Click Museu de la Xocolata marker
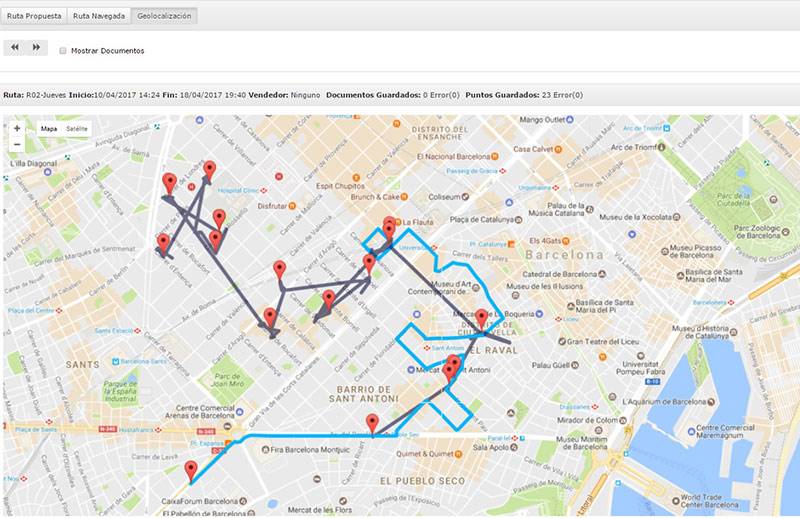Image resolution: width=800 pixels, height=518 pixels. [x=677, y=217]
